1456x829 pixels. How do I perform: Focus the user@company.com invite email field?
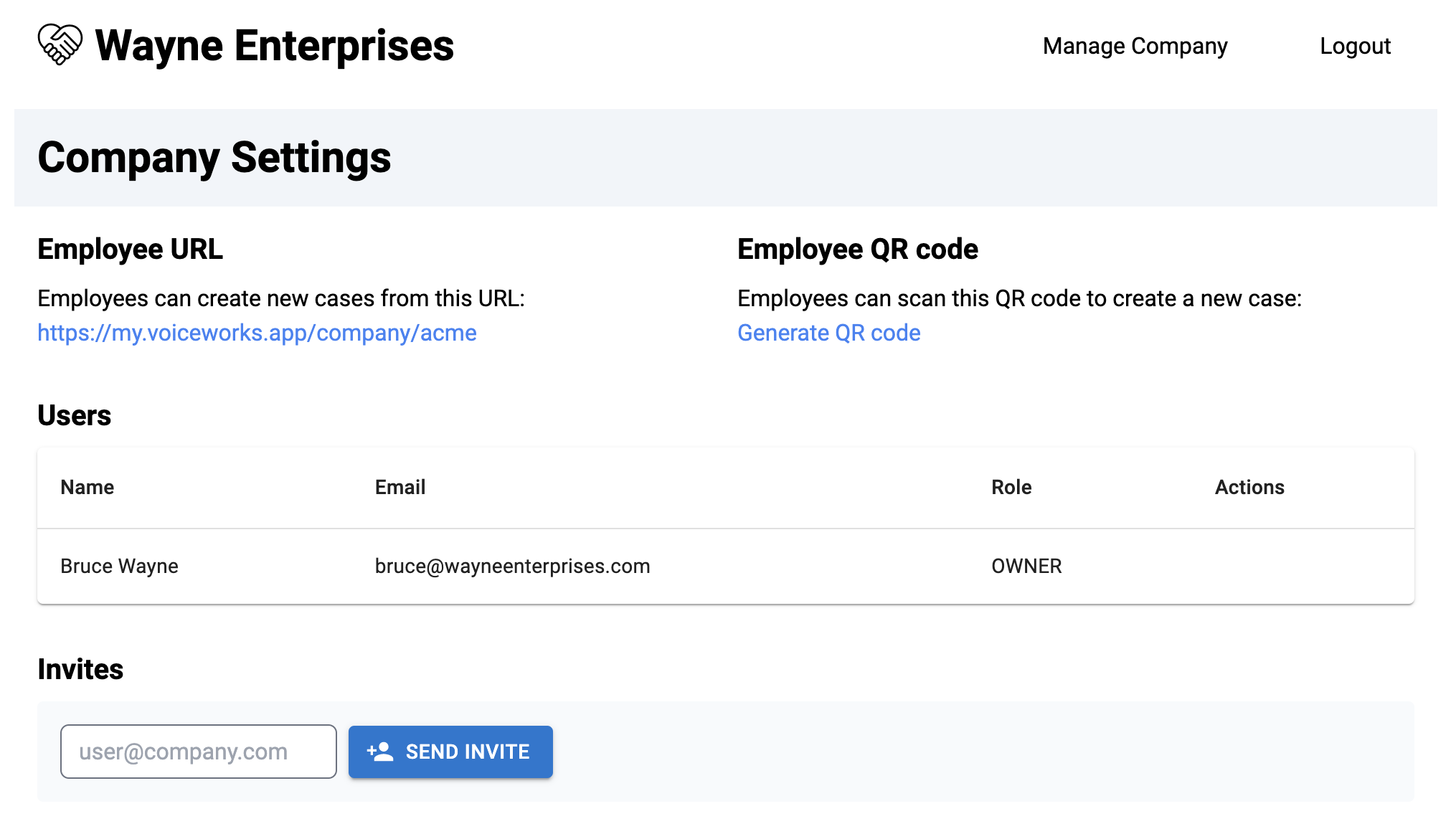(x=199, y=752)
